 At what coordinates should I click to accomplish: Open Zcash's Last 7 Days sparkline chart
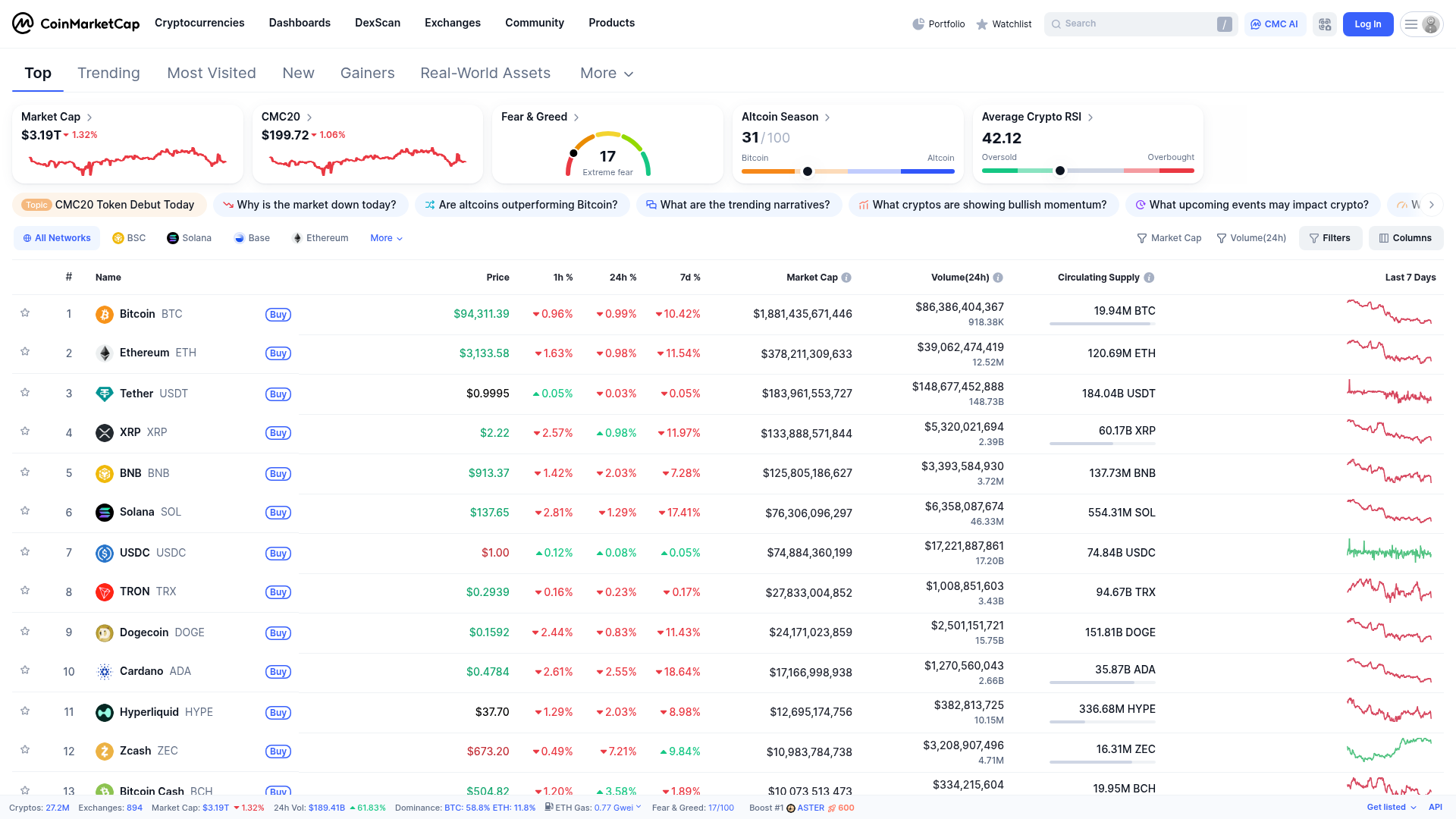pos(1389,749)
